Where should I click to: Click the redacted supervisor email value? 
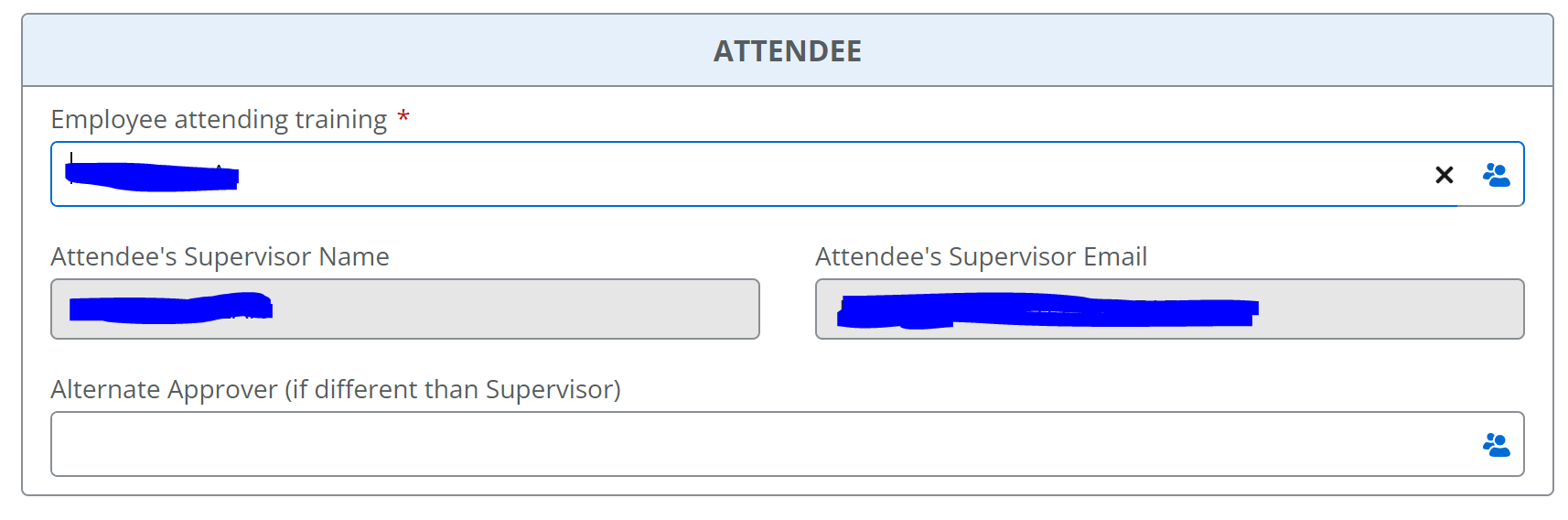(1047, 310)
